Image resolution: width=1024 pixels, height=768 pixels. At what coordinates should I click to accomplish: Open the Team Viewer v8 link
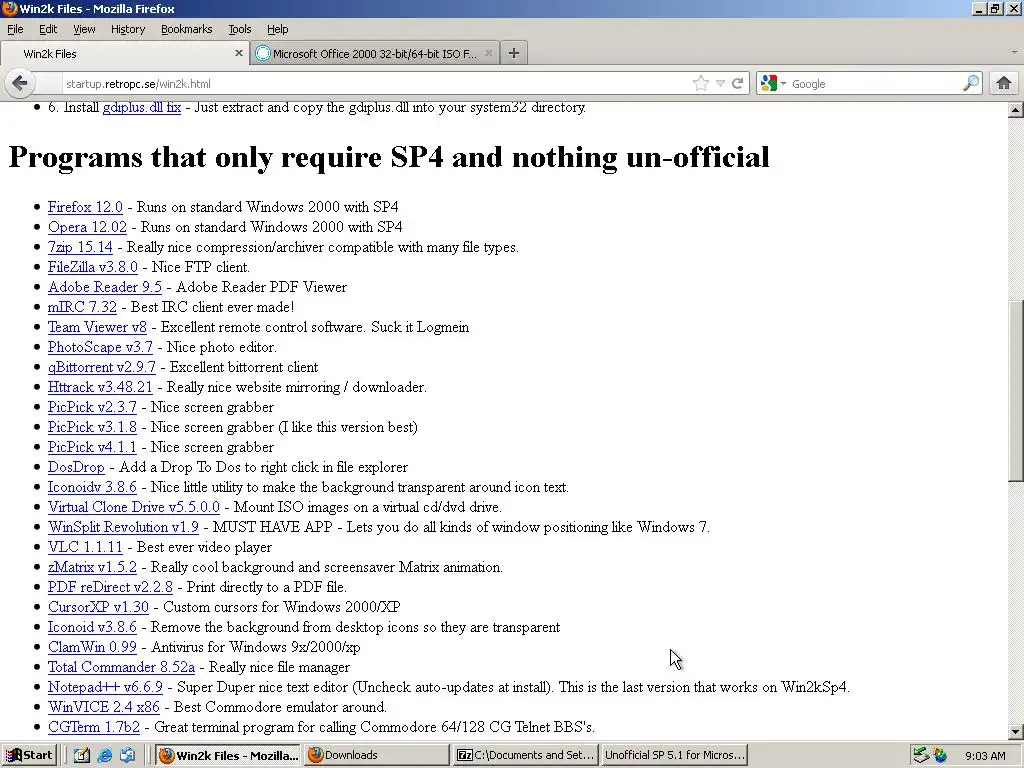point(97,327)
